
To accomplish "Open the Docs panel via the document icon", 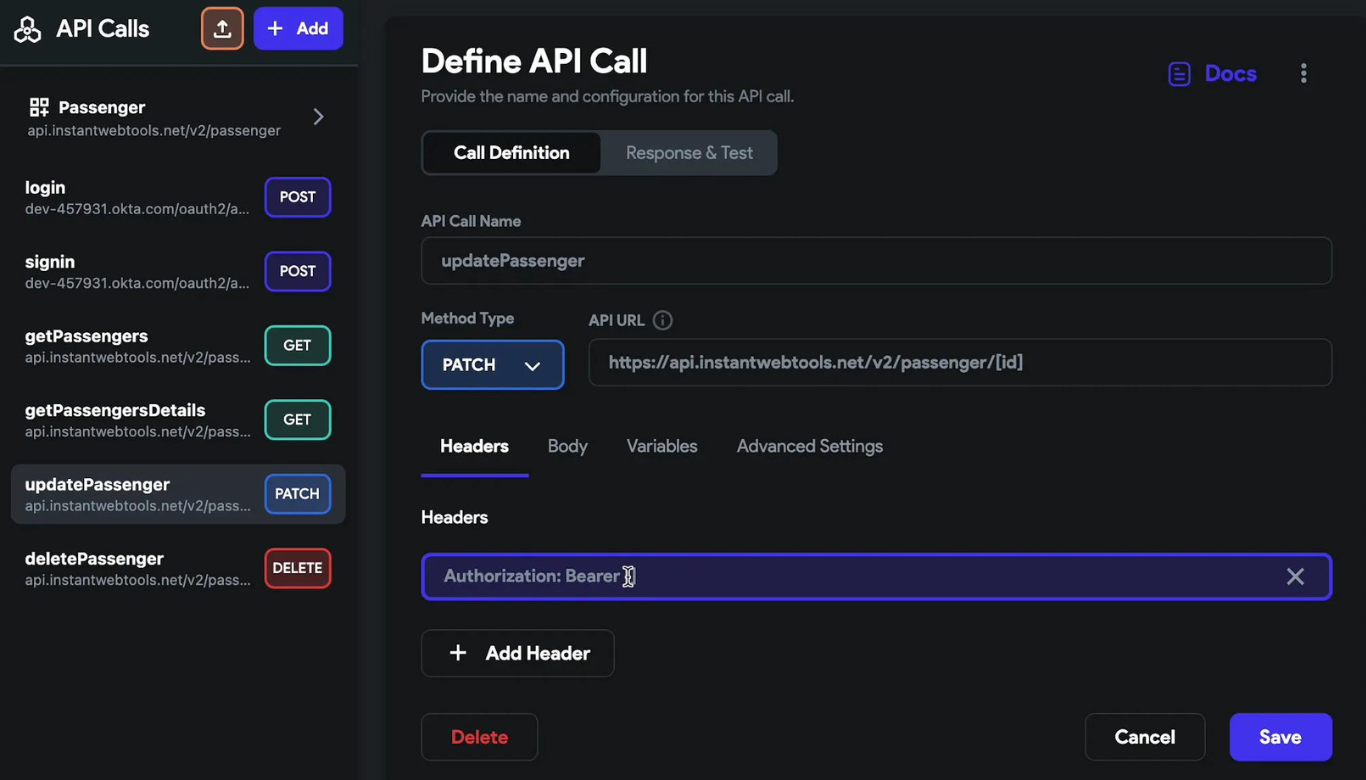I will pyautogui.click(x=1178, y=73).
